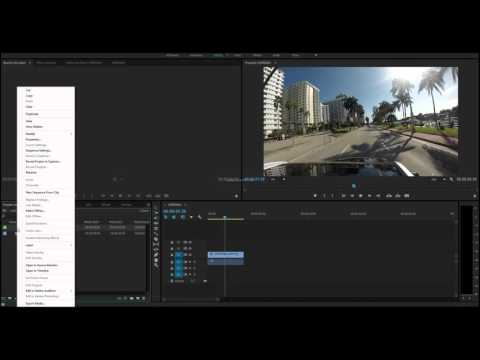Switch to the Audio Clip Mixer tab

point(83,62)
